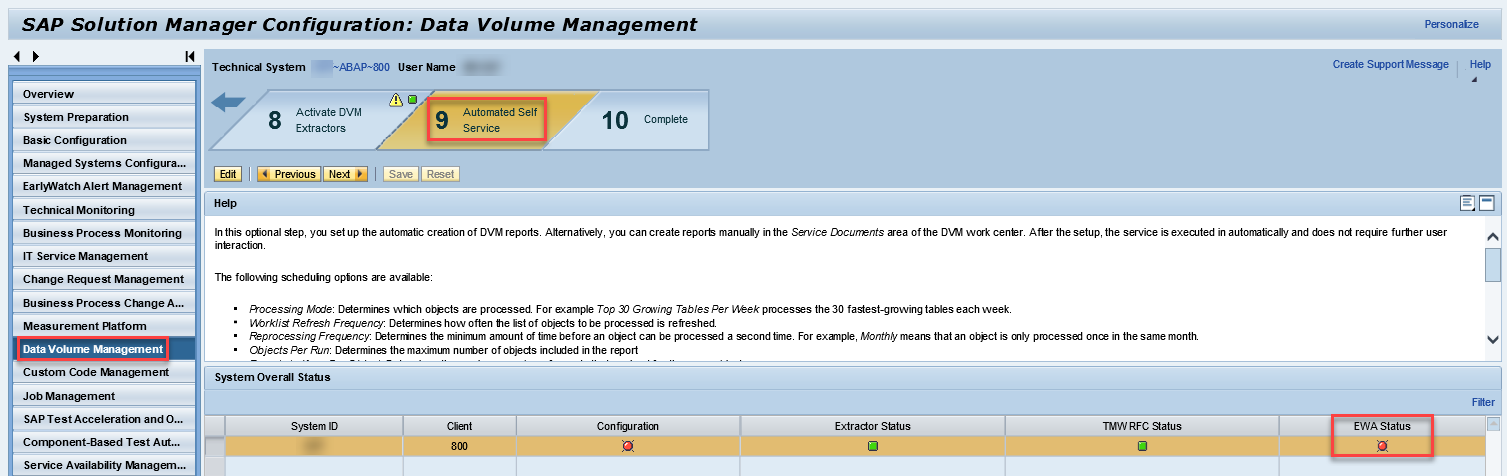Click the TMW RFC Status column header

click(1142, 426)
